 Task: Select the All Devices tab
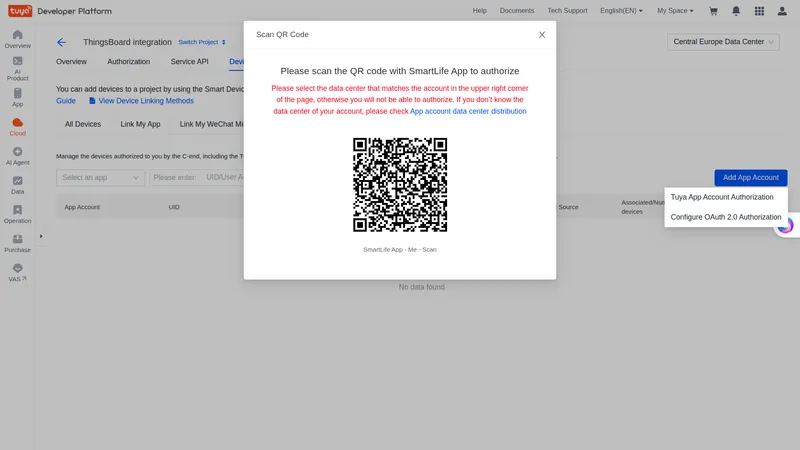point(83,124)
